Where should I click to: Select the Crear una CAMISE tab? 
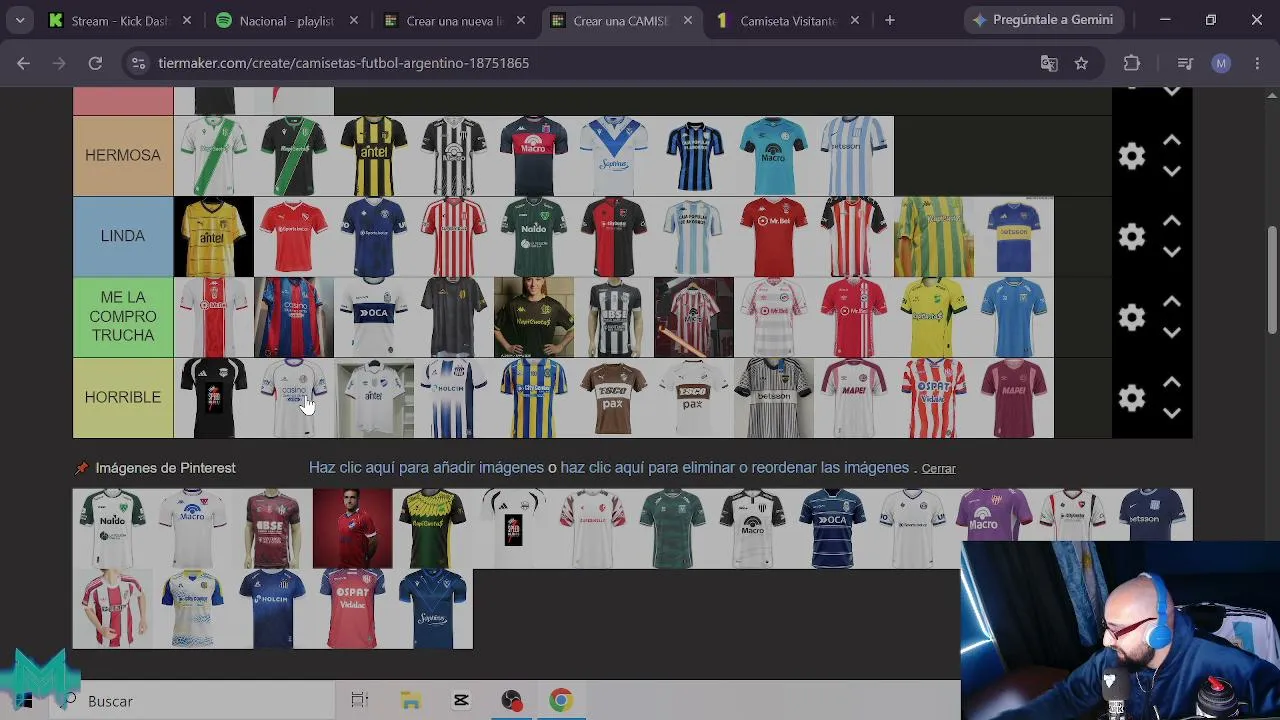(622, 20)
